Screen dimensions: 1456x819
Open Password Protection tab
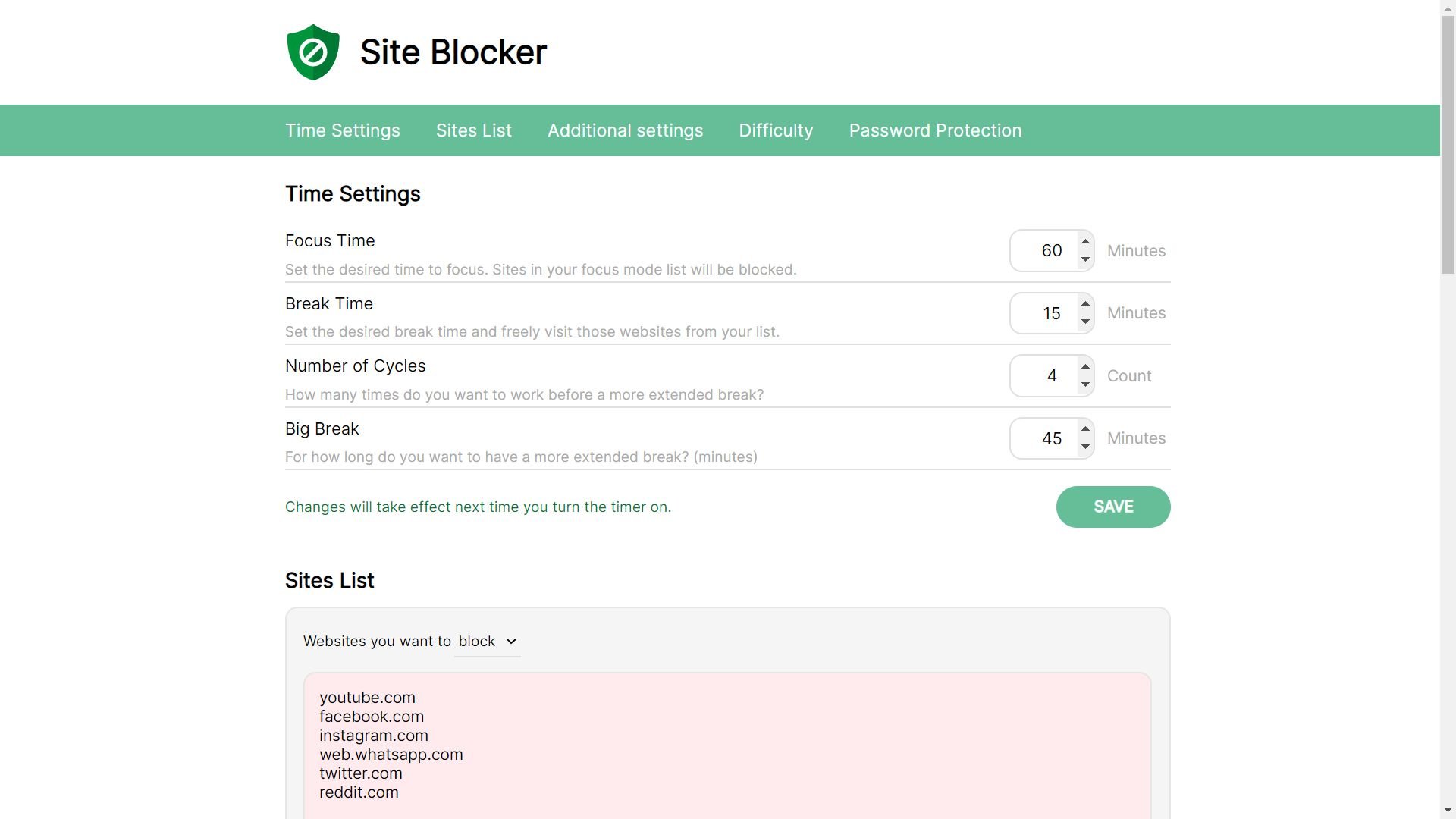pyautogui.click(x=935, y=130)
